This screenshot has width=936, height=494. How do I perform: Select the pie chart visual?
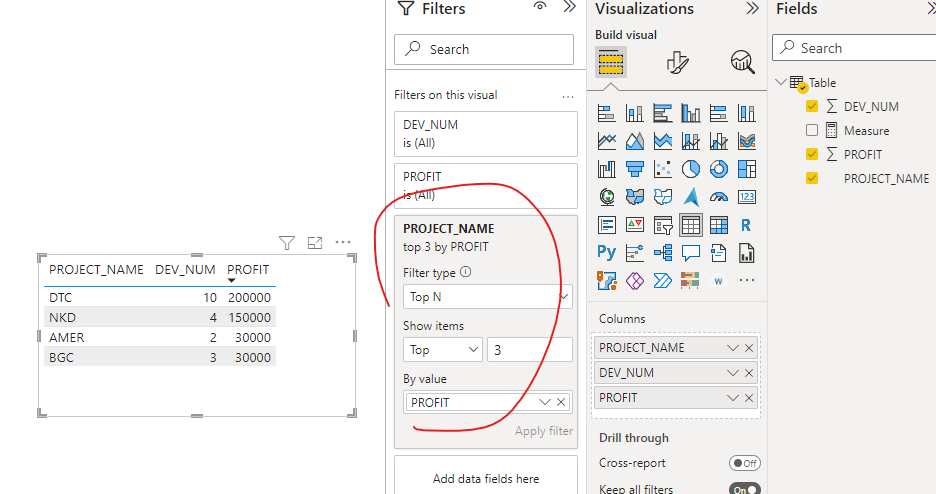point(691,169)
